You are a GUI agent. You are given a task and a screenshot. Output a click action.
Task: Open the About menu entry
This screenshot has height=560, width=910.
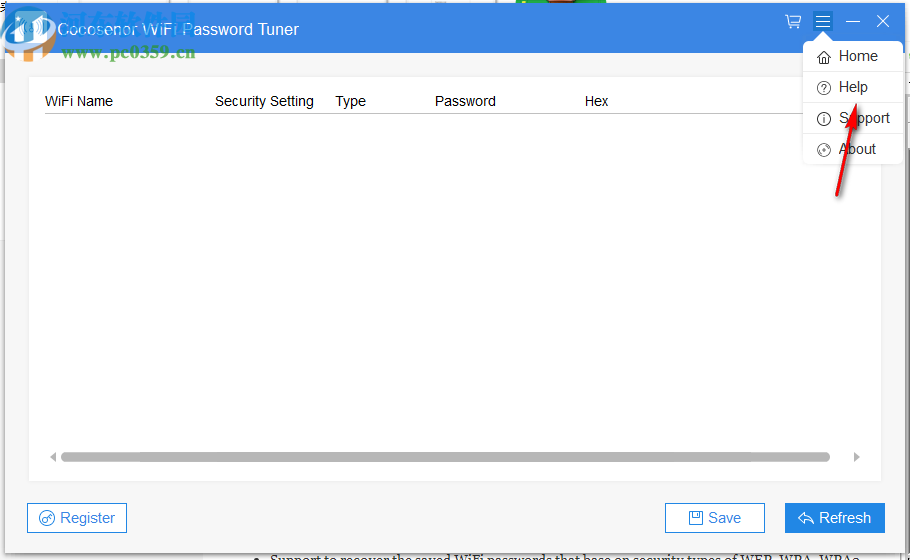853,149
